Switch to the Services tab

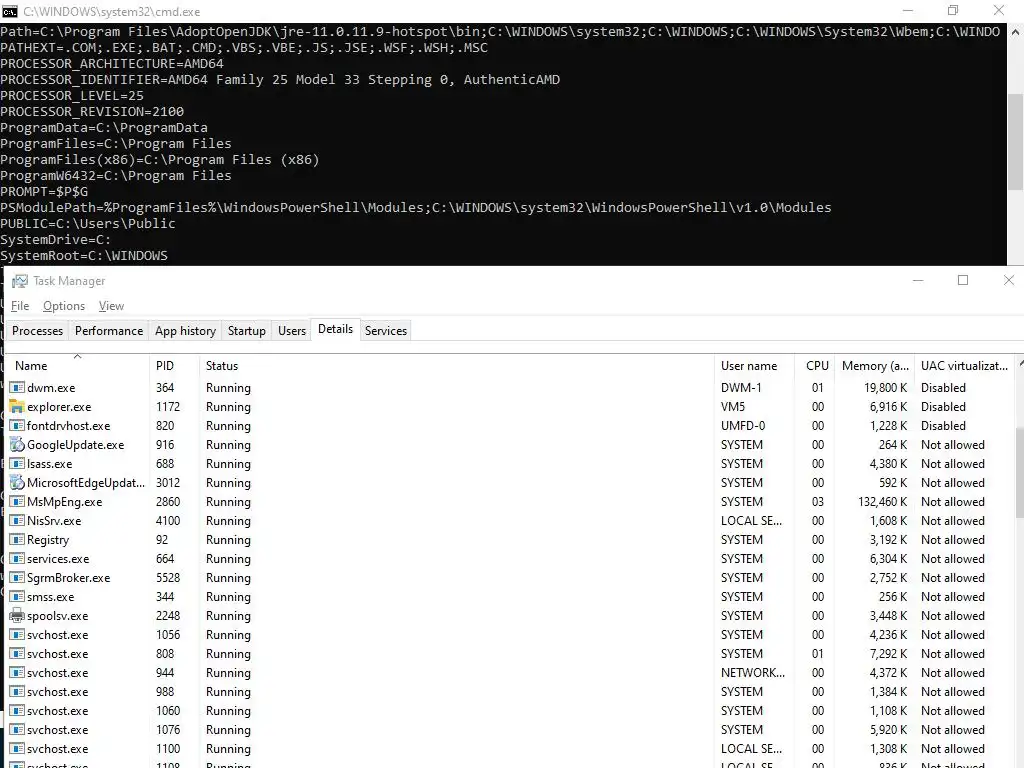point(386,330)
